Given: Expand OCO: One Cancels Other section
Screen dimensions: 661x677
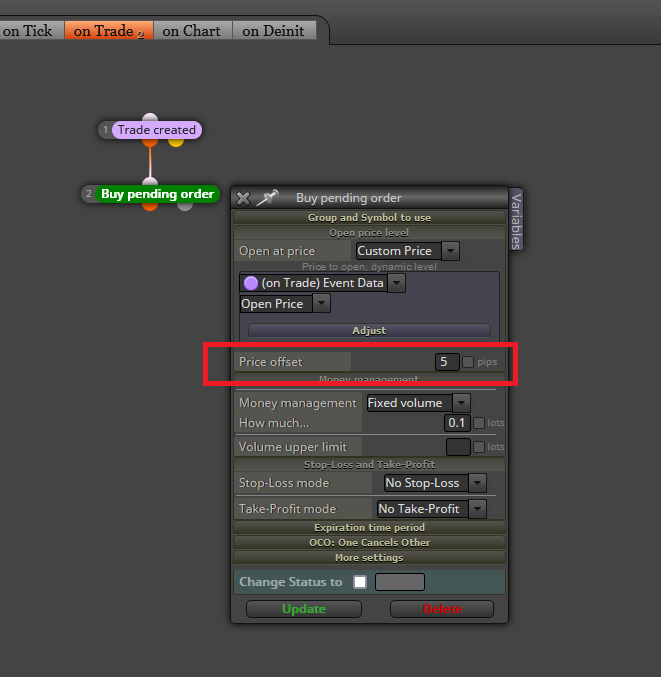Looking at the screenshot, I should point(369,543).
